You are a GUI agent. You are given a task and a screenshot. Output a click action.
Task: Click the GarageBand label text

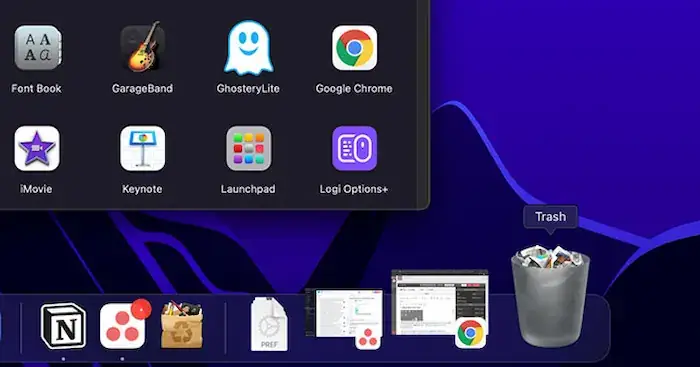coord(142,88)
